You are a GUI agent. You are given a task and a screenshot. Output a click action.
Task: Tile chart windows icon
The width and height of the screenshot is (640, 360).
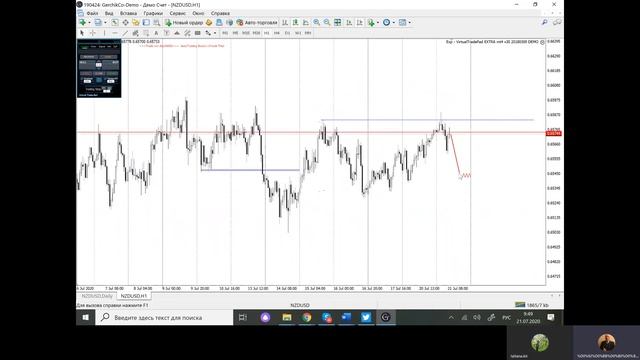338,22
